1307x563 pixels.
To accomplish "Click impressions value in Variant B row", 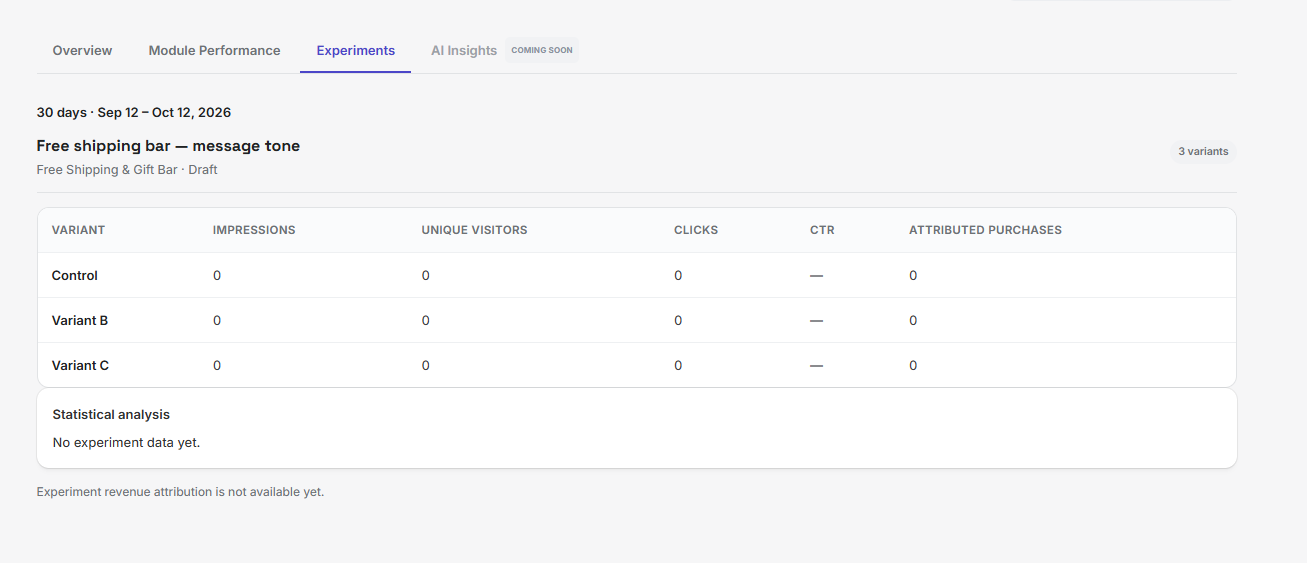I will pyautogui.click(x=217, y=320).
